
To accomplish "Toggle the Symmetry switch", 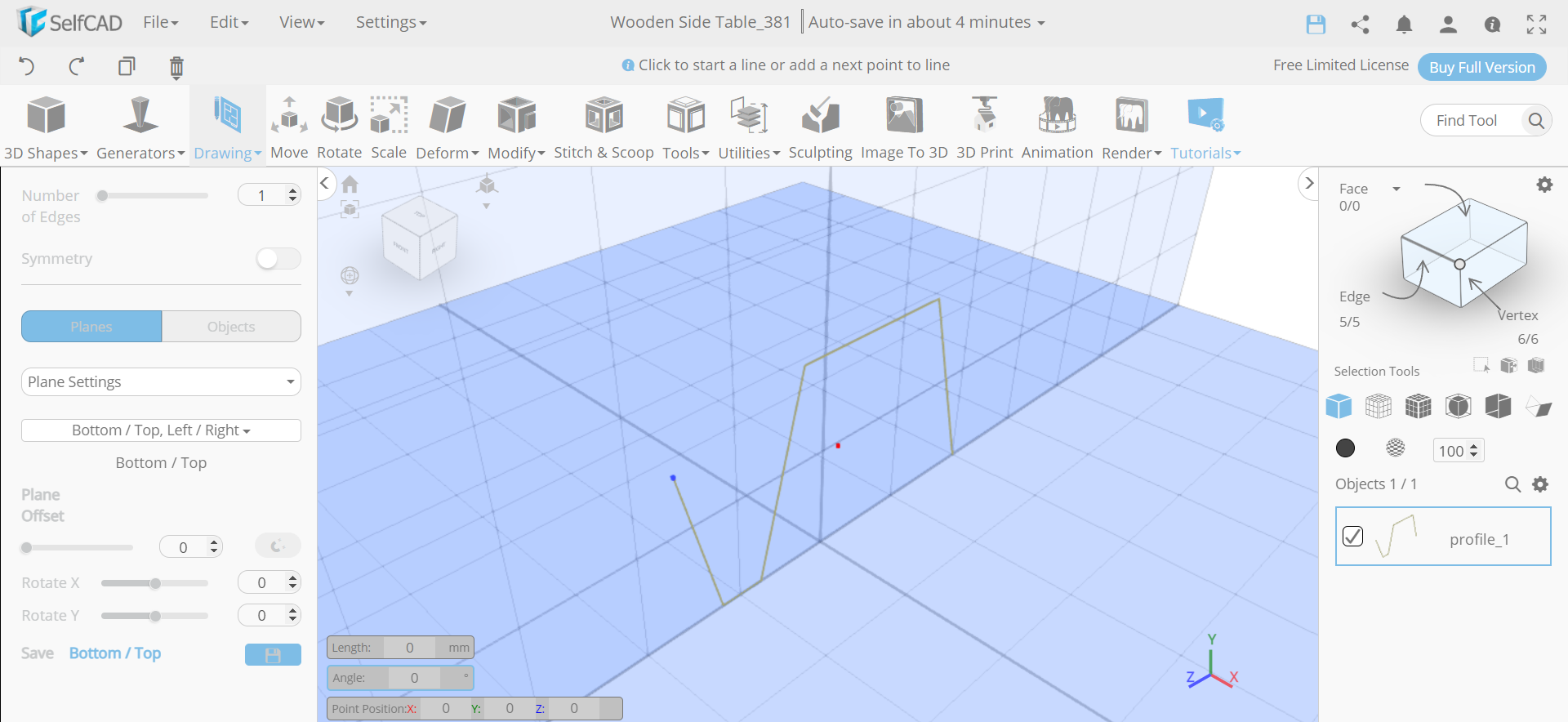I will [x=278, y=259].
